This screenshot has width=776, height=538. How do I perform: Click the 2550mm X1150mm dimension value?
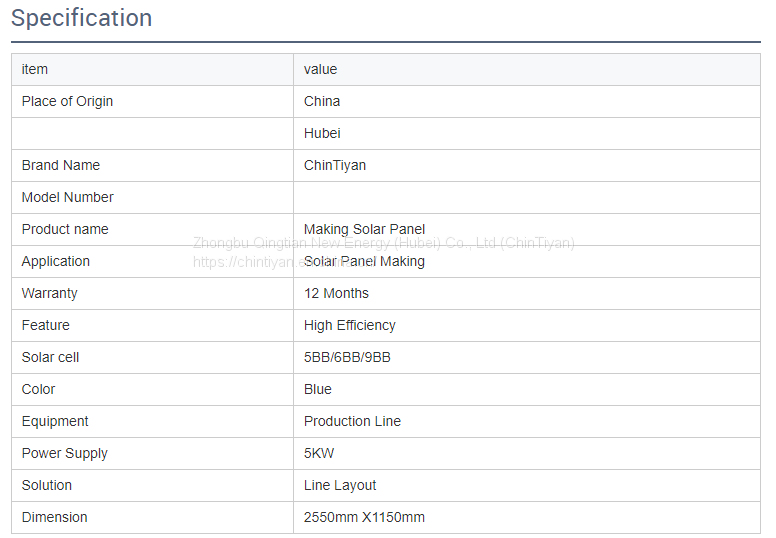(364, 517)
